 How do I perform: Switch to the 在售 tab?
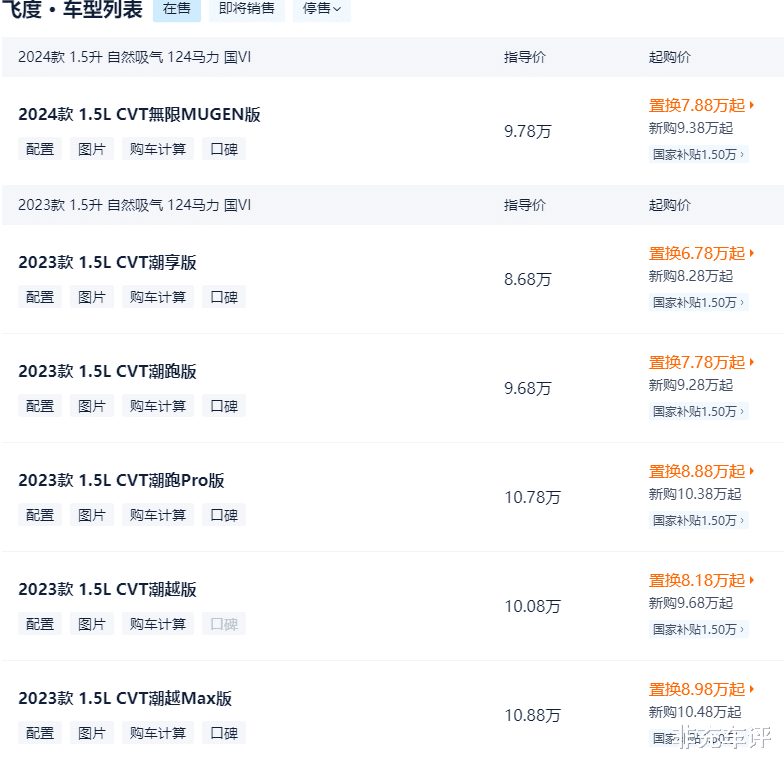176,9
